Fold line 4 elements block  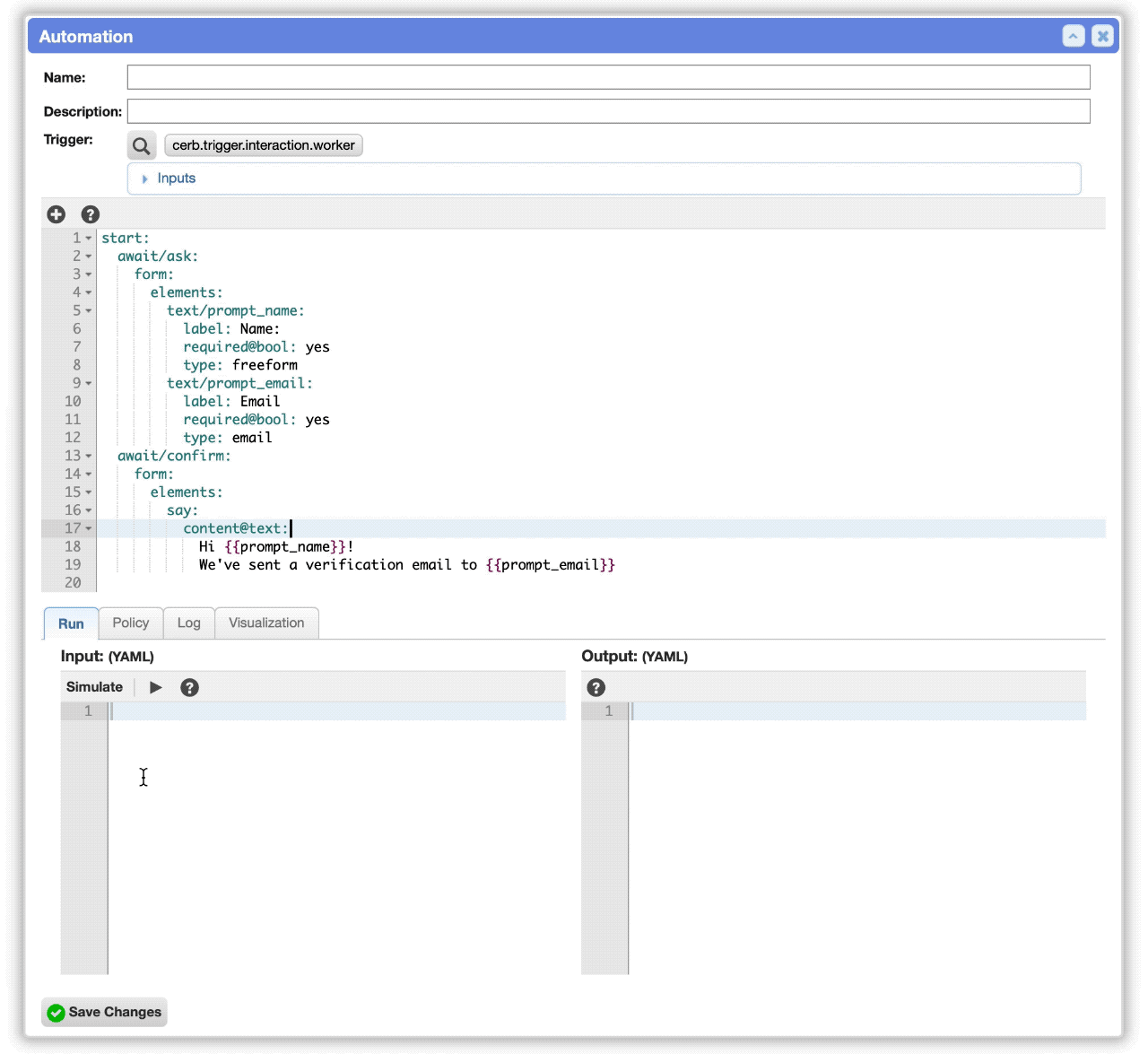(89, 292)
